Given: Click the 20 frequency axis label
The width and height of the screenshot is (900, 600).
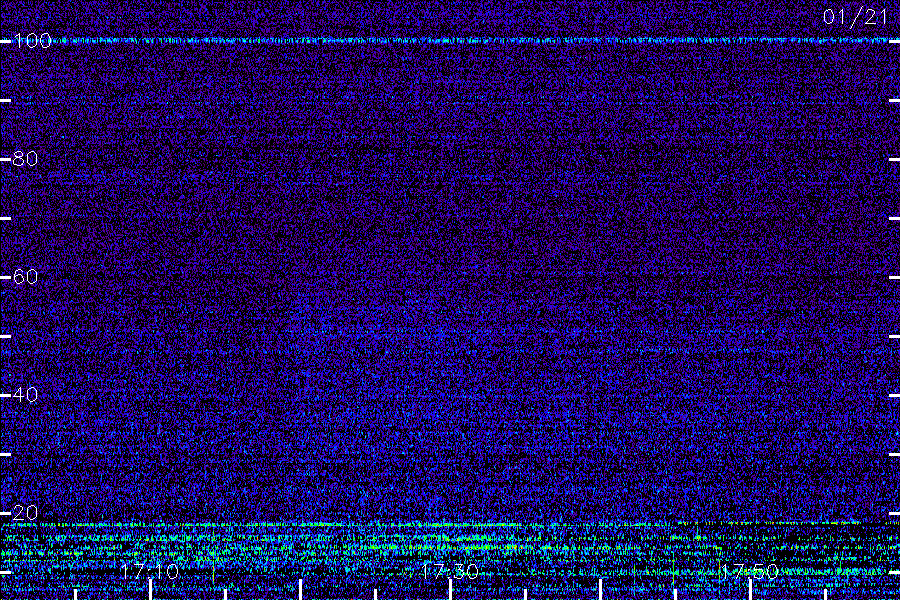Looking at the screenshot, I should pyautogui.click(x=25, y=513).
